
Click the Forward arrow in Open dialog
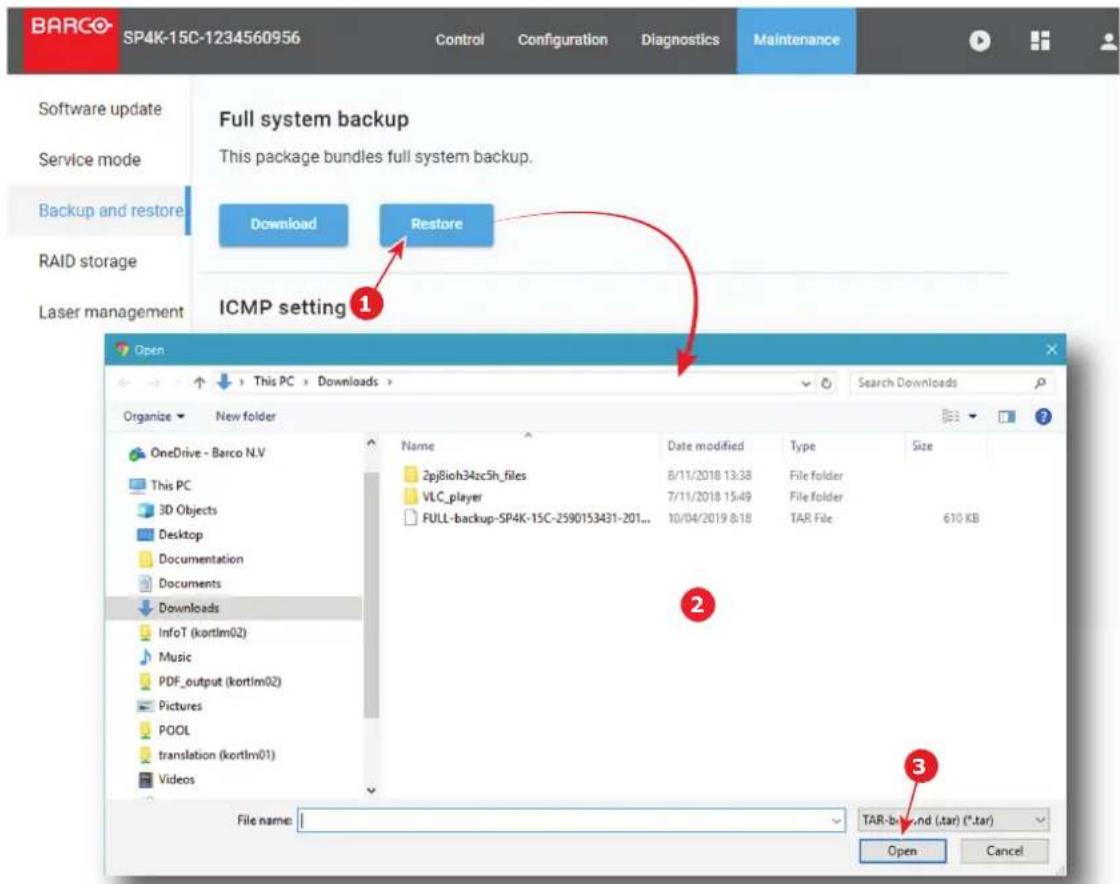[x=153, y=383]
